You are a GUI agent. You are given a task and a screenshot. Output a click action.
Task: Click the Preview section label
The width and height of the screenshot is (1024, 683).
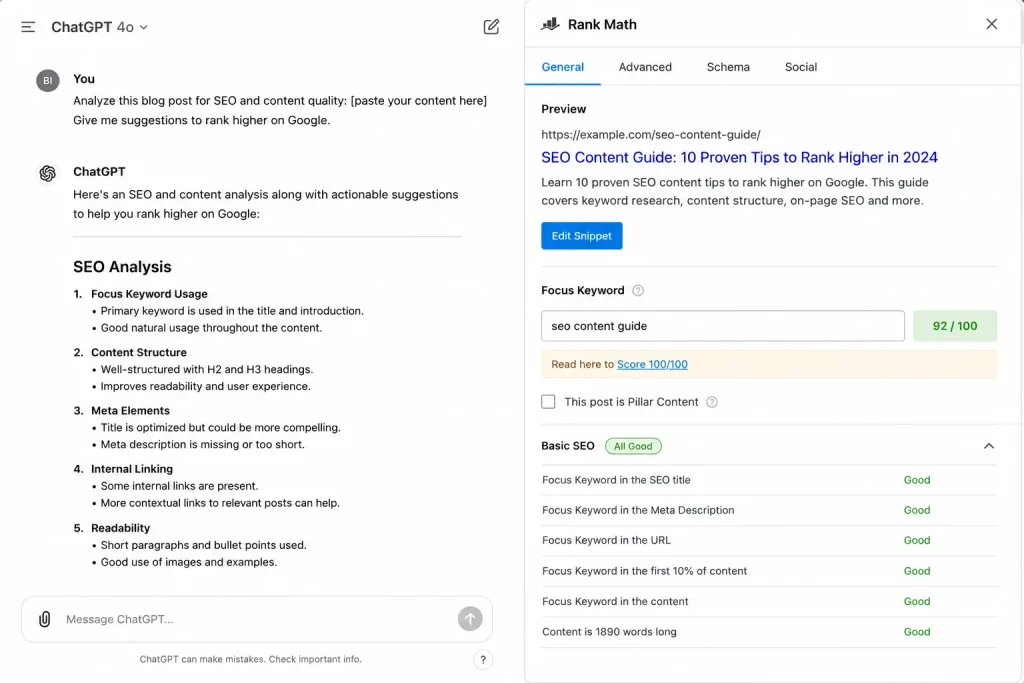pos(564,109)
